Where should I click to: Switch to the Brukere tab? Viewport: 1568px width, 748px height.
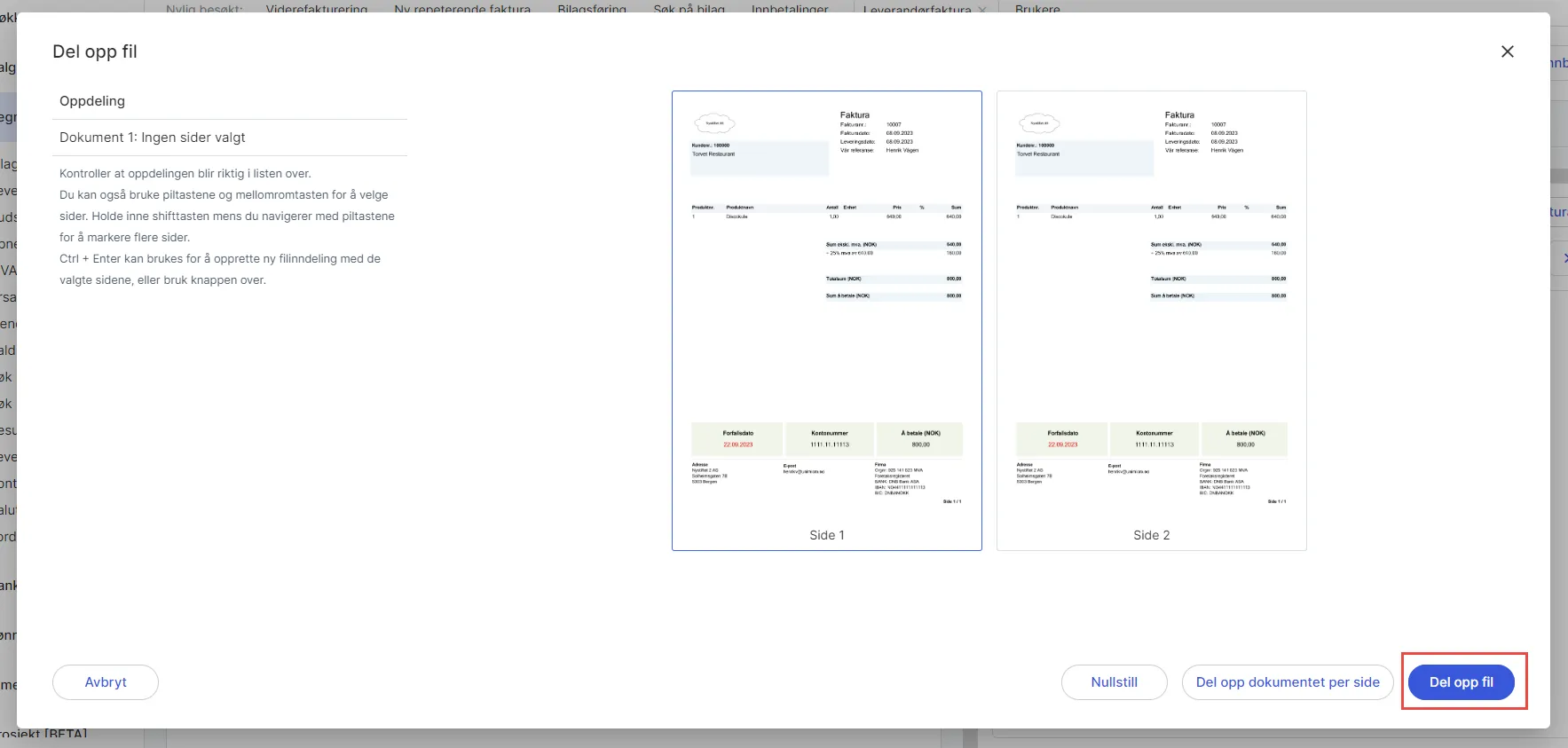1037,8
